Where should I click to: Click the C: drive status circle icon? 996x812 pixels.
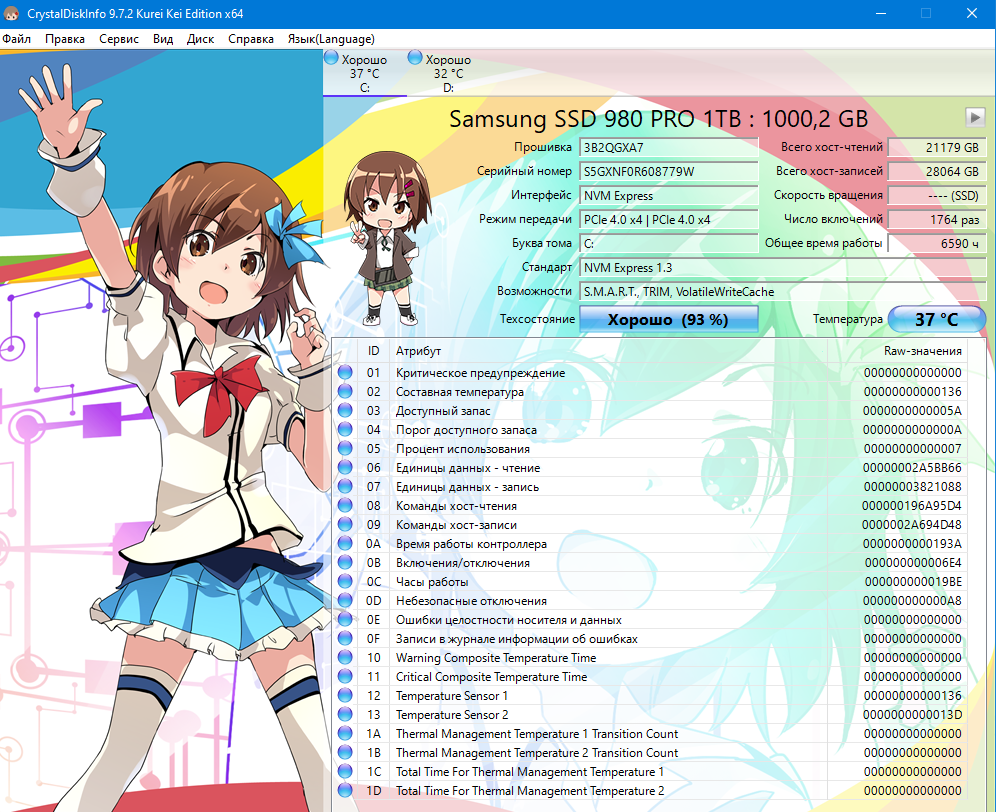(331, 58)
